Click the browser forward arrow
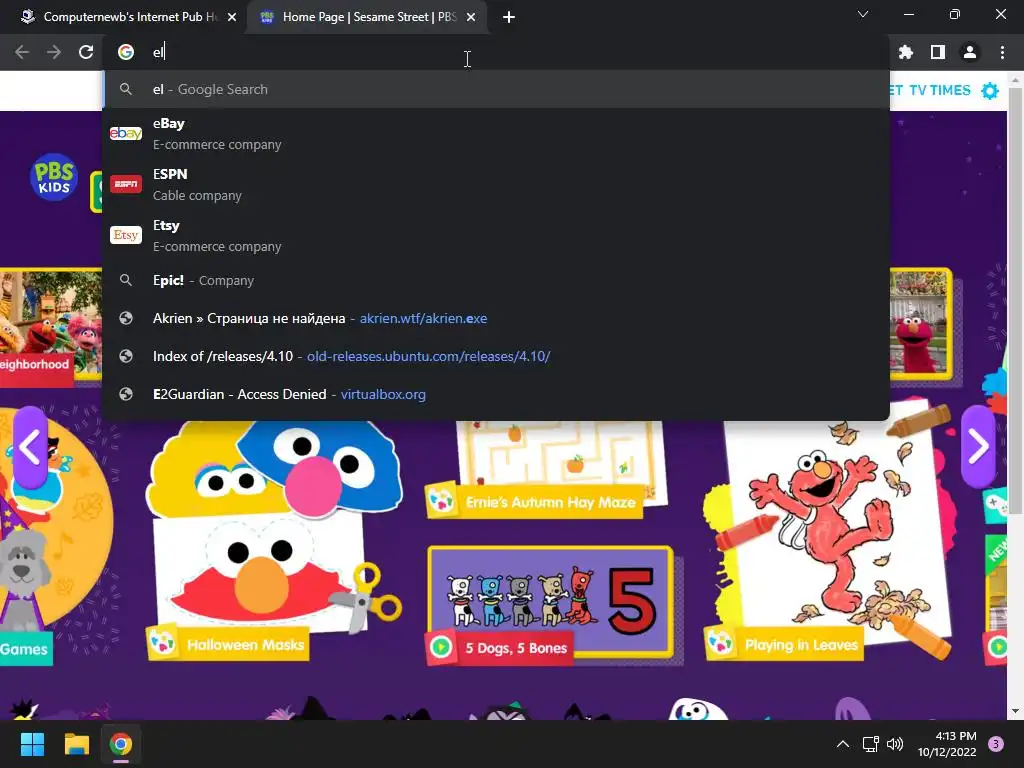 54,52
